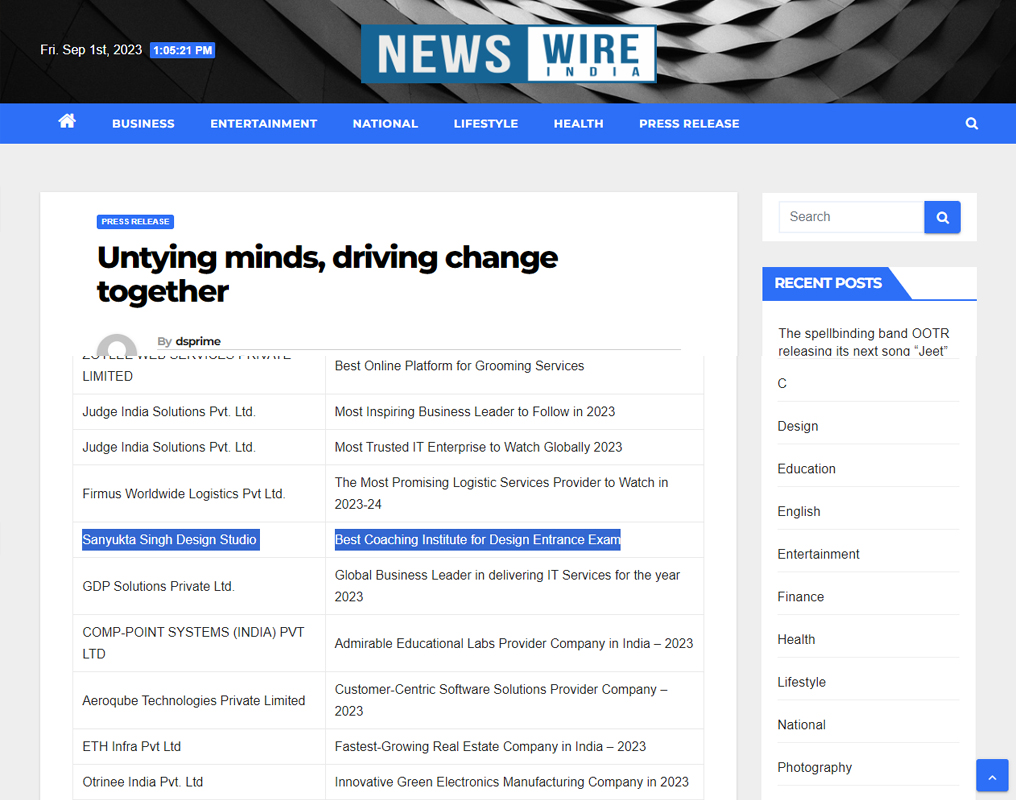Open the Photography category link
Image resolution: width=1016 pixels, height=800 pixels.
tap(814, 768)
